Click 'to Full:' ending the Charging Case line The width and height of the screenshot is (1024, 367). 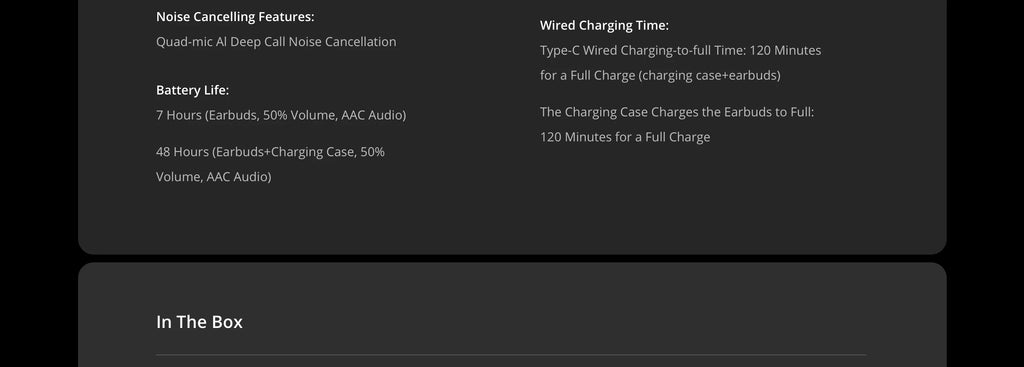point(794,112)
